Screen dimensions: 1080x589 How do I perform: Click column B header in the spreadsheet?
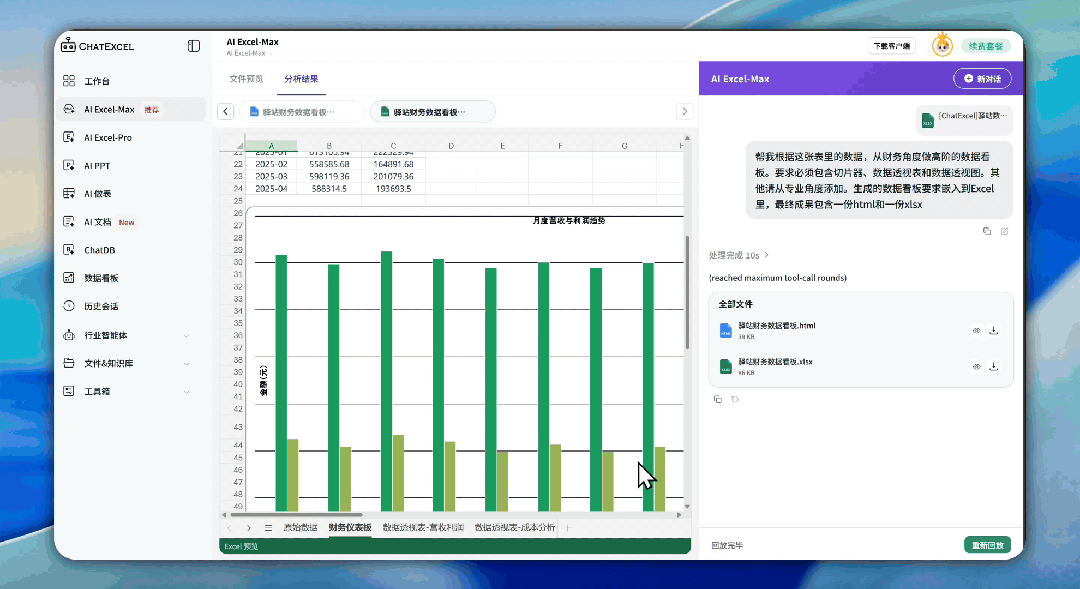[x=329, y=146]
